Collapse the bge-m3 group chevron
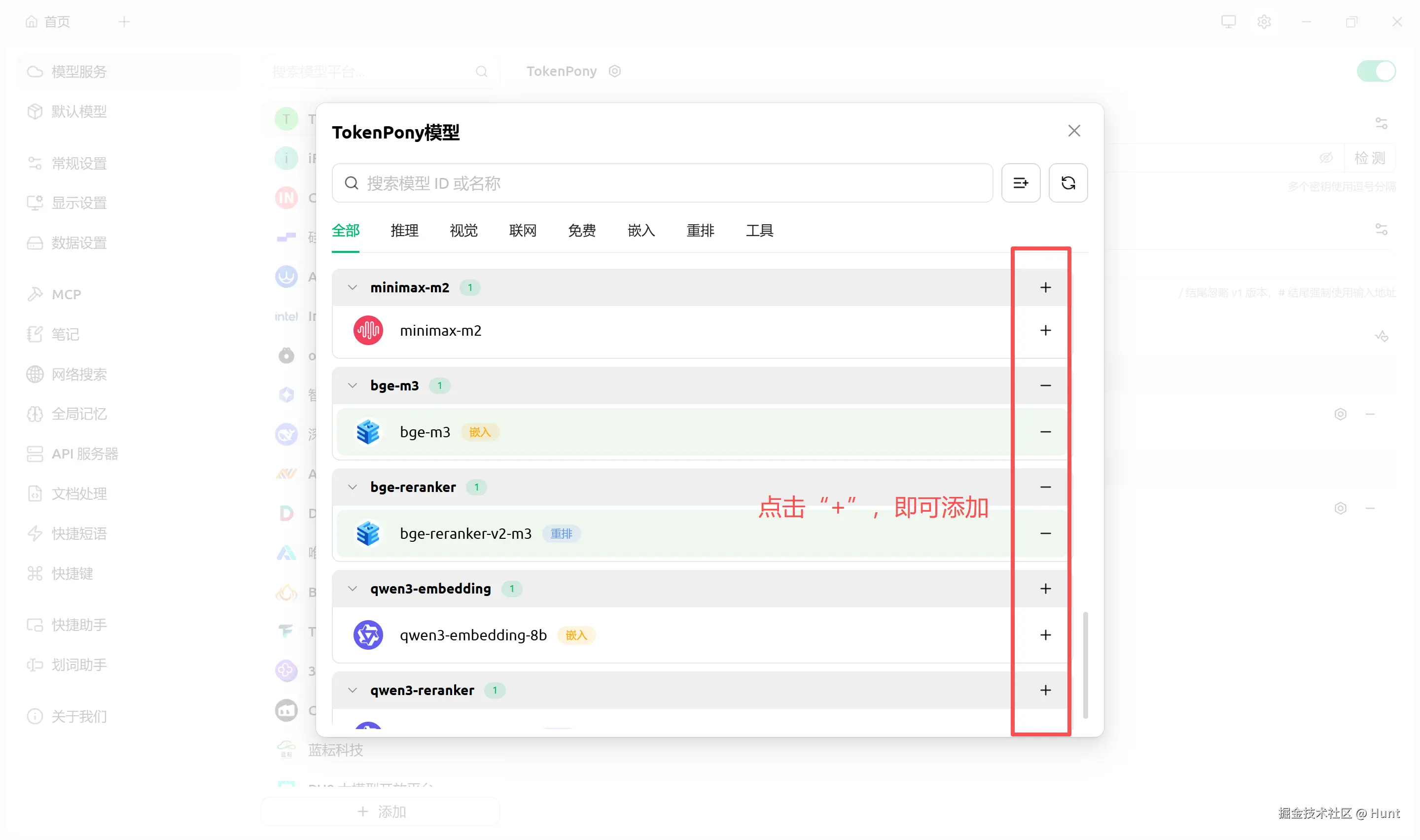 [x=352, y=385]
